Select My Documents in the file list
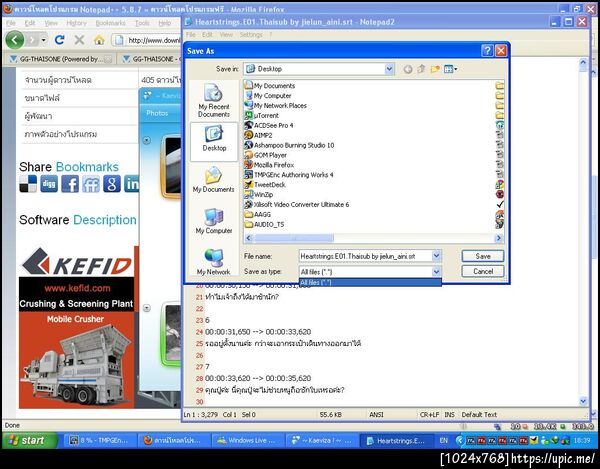Image resolution: width=600 pixels, height=469 pixels. 270,86
